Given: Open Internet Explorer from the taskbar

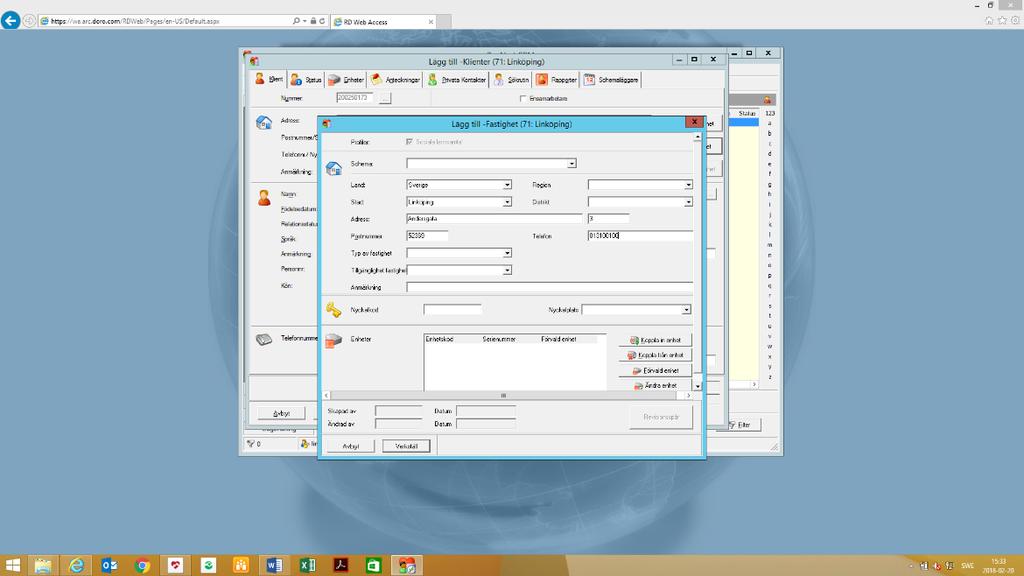Looking at the screenshot, I should pyautogui.click(x=76, y=566).
